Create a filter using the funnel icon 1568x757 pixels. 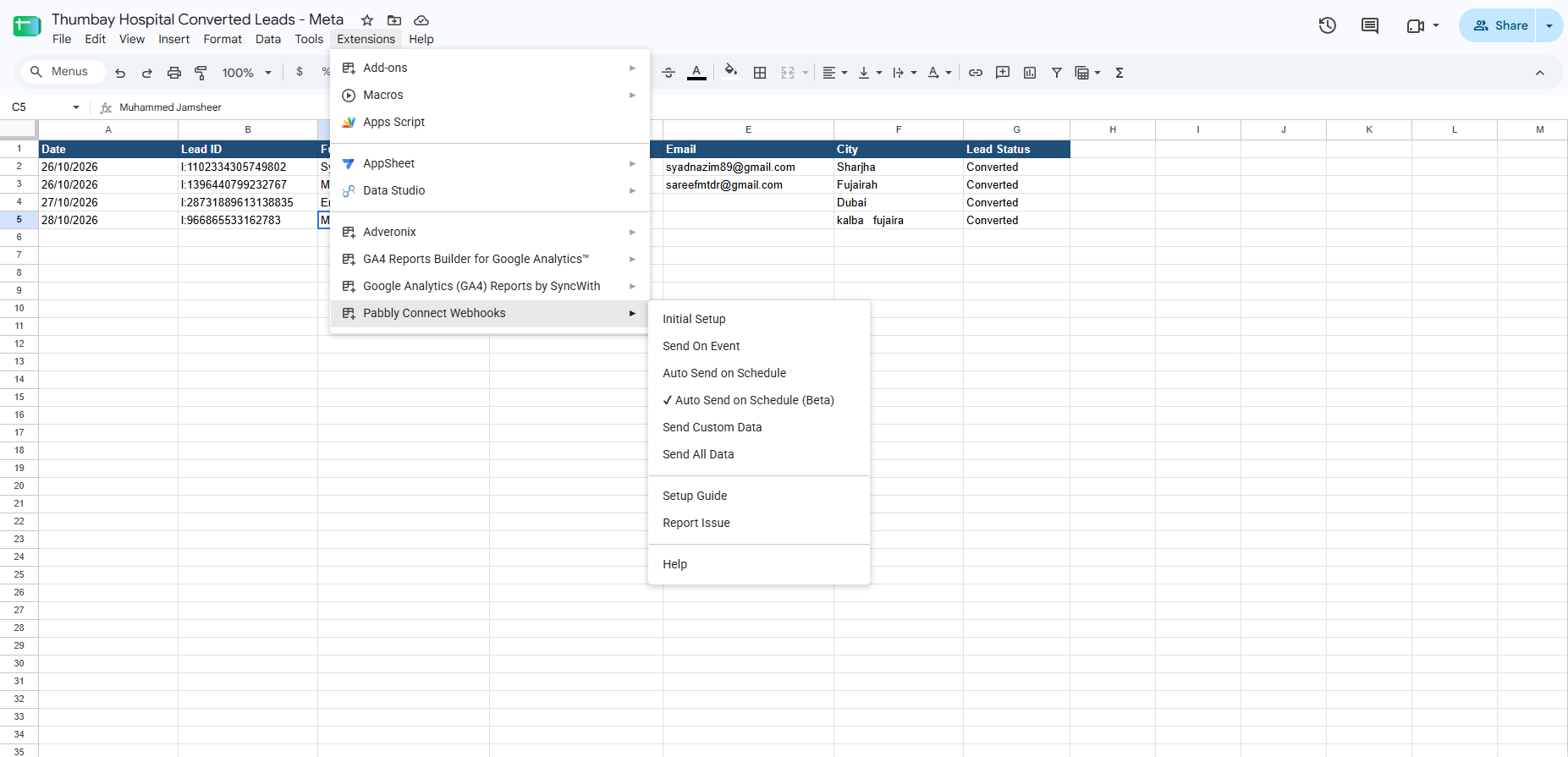click(x=1057, y=73)
